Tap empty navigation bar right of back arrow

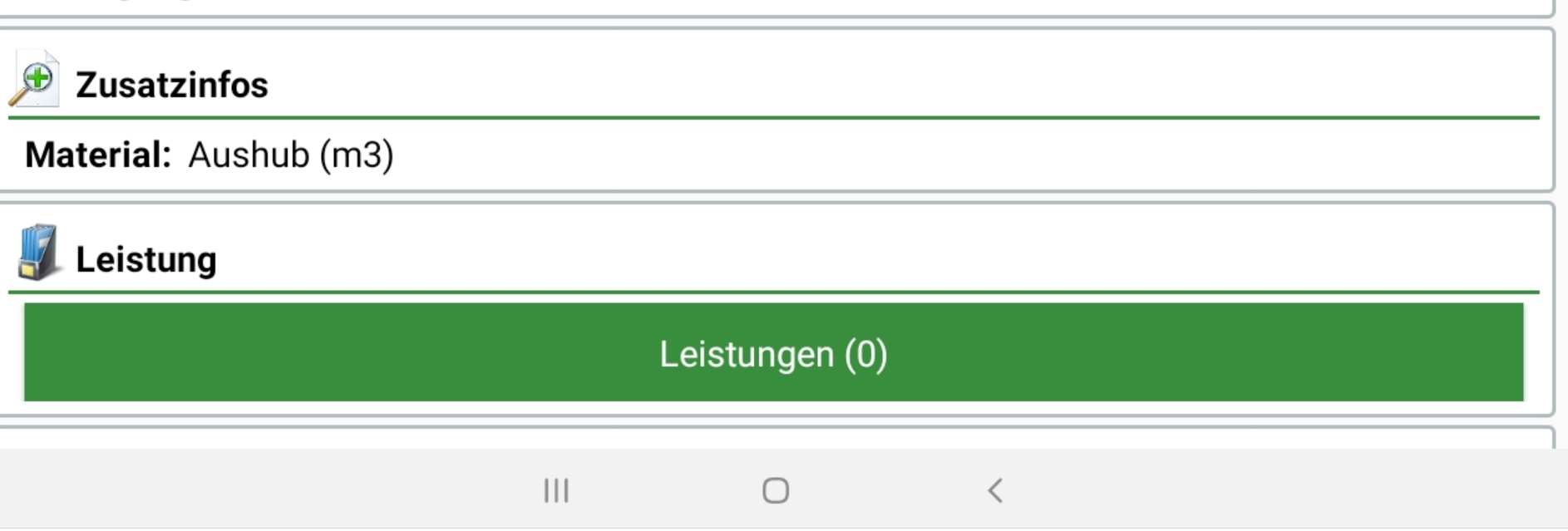click(x=1289, y=490)
